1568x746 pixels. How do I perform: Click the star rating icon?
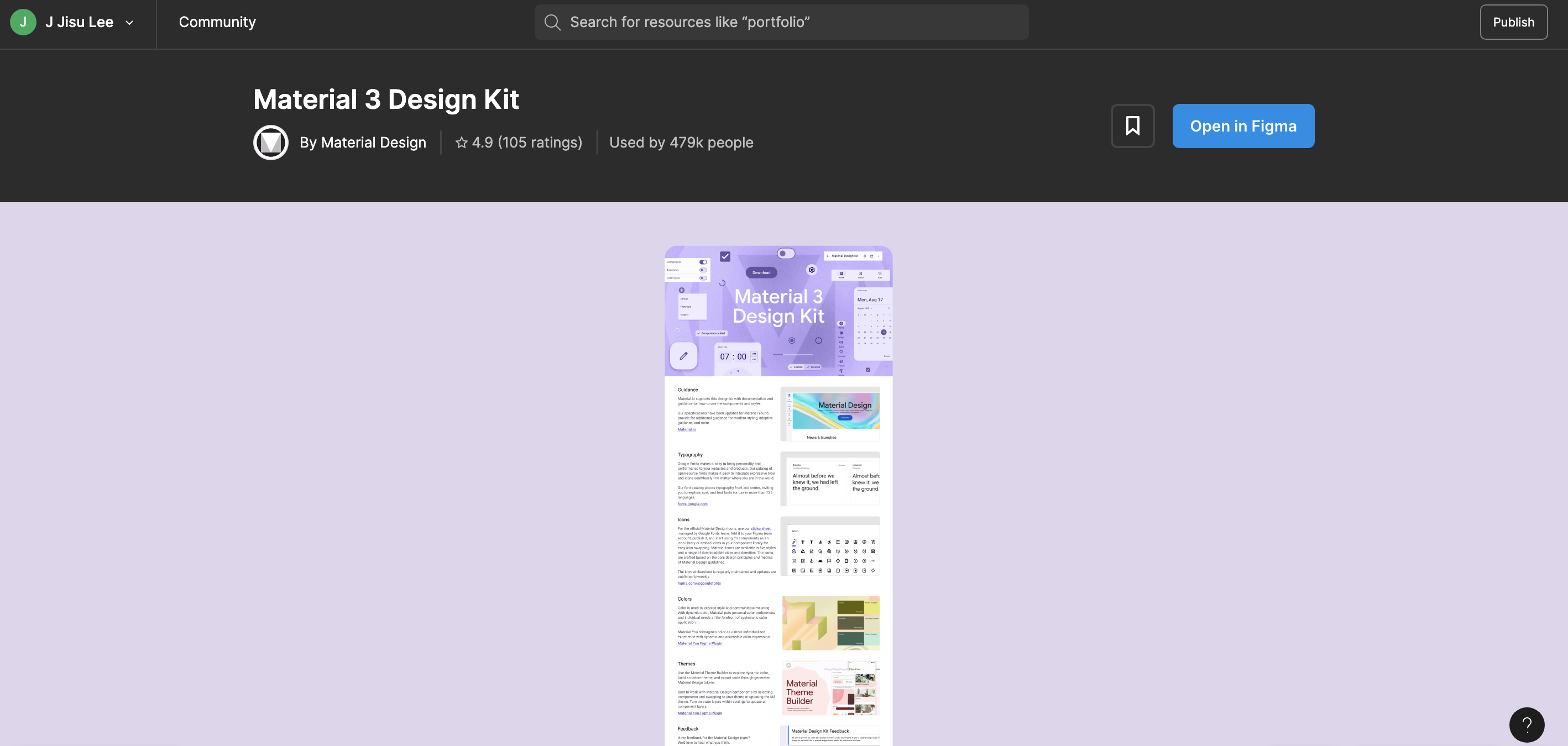point(462,143)
